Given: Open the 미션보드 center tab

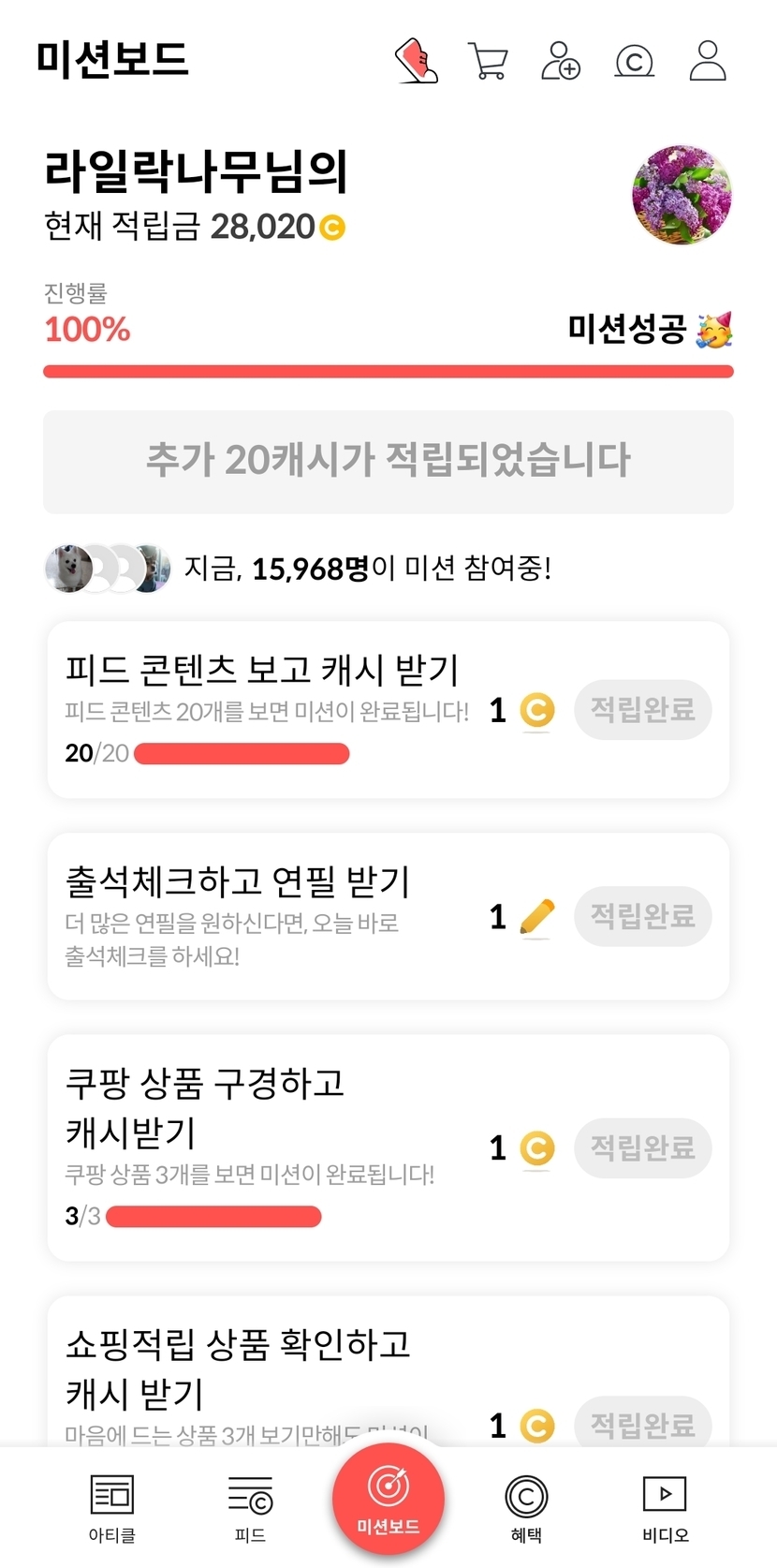Looking at the screenshot, I should 388,1499.
